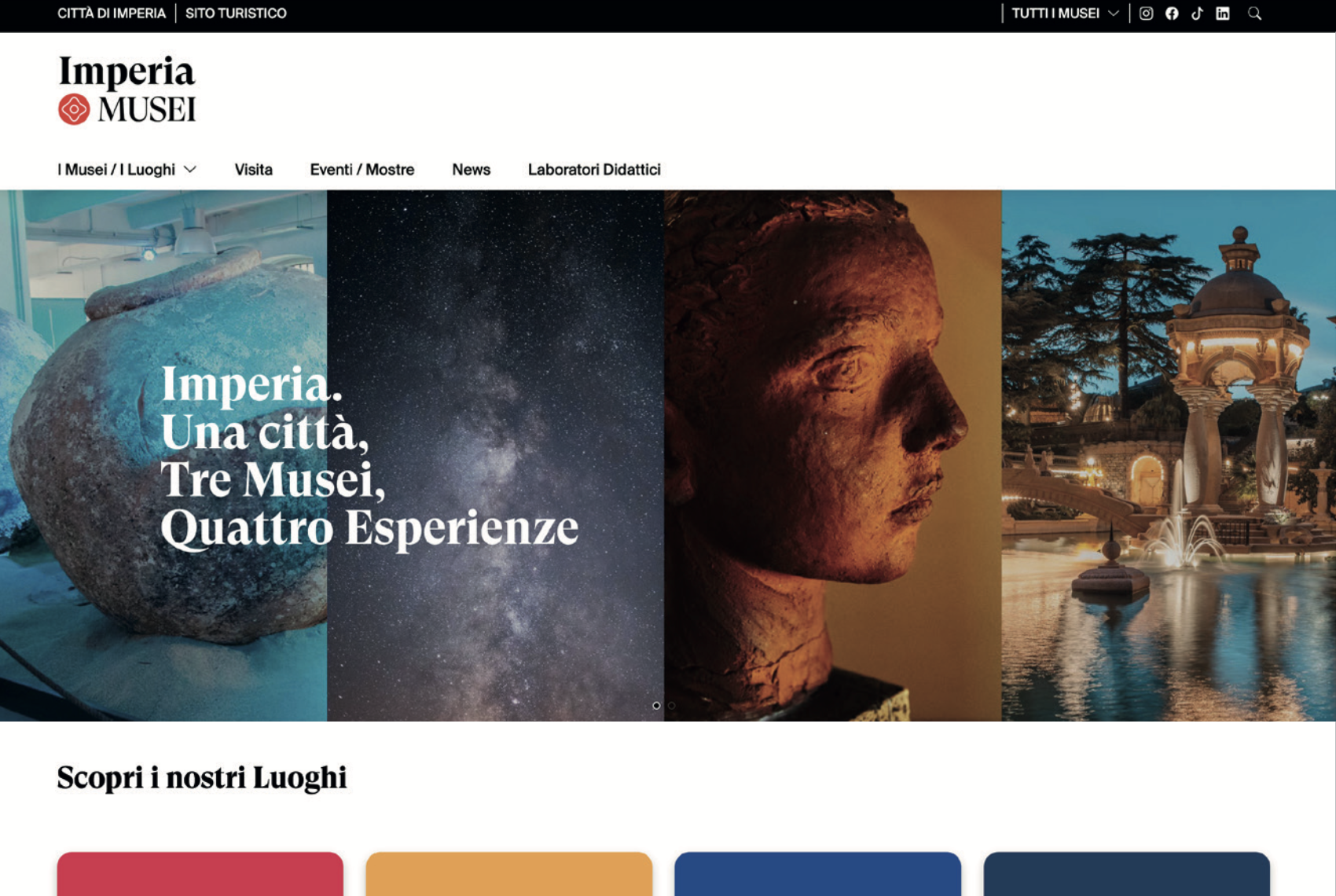This screenshot has height=896, width=1336.
Task: Open the Eventi / Mostre menu item
Action: [x=362, y=170]
